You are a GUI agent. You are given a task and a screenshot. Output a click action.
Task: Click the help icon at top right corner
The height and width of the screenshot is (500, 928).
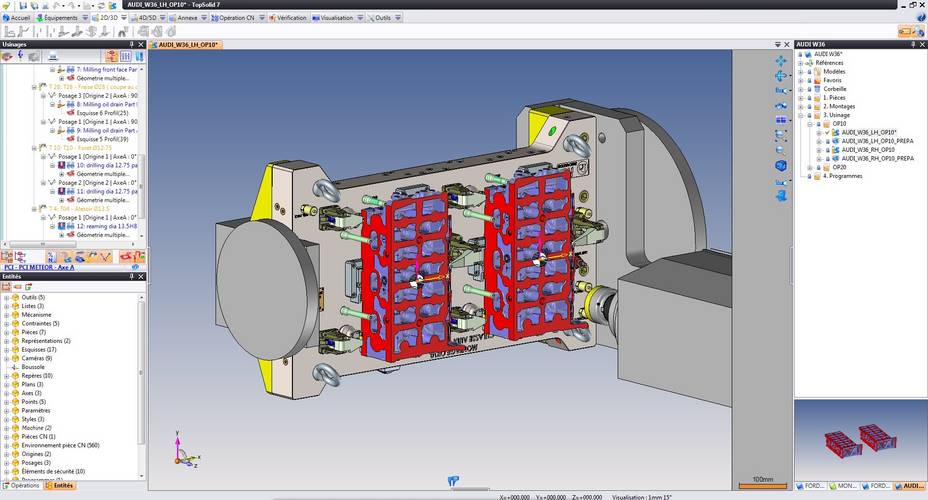921,18
